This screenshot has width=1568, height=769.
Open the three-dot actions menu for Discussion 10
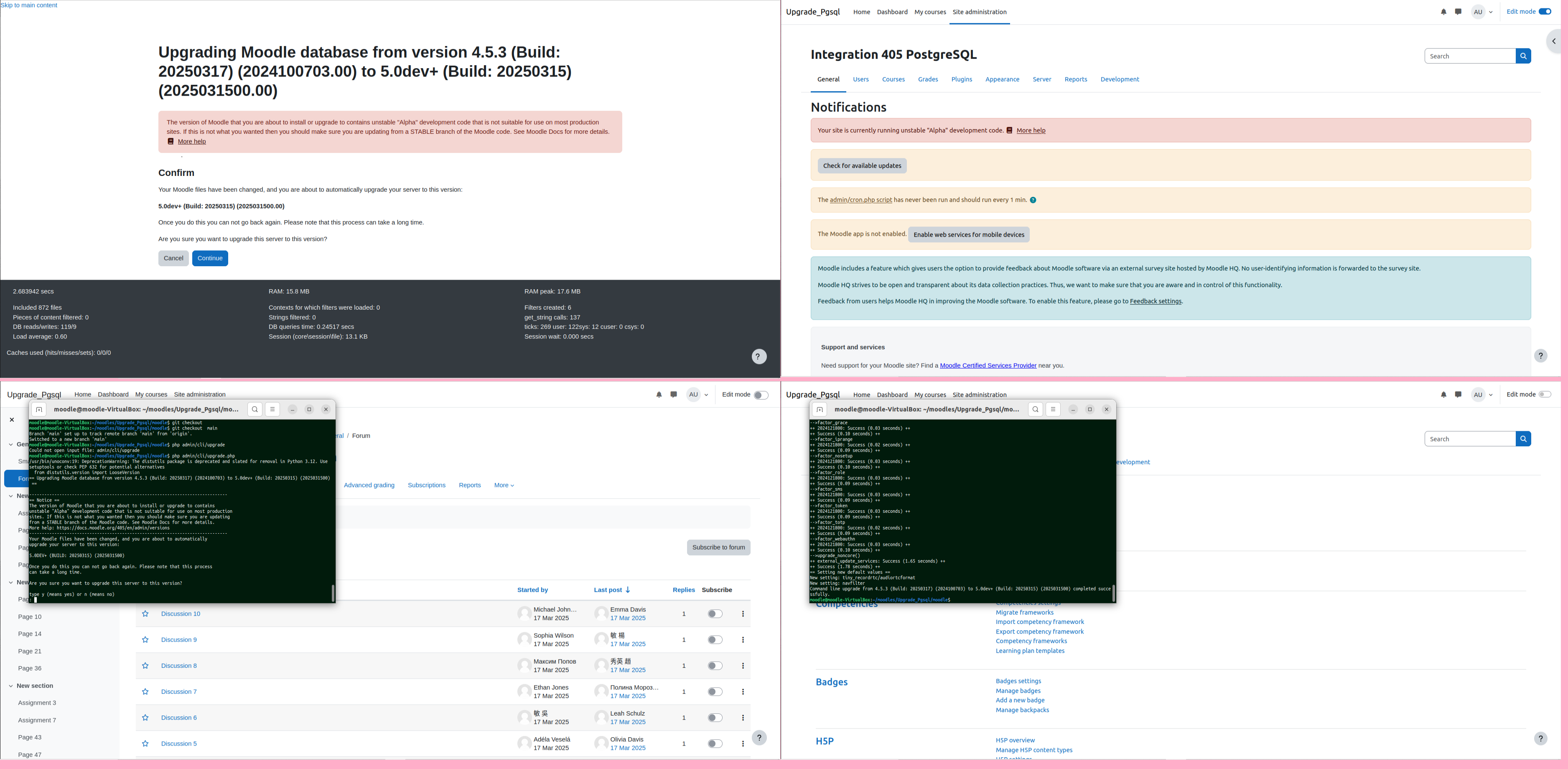point(743,614)
